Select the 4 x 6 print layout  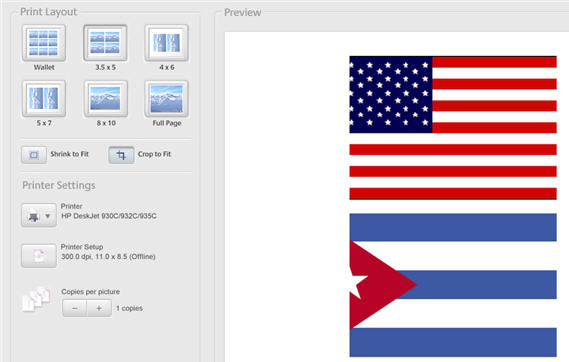coord(167,43)
